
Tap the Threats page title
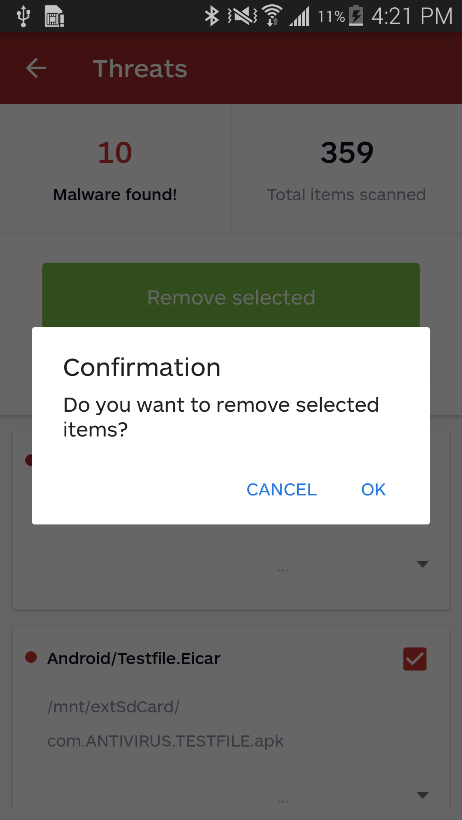coord(140,69)
